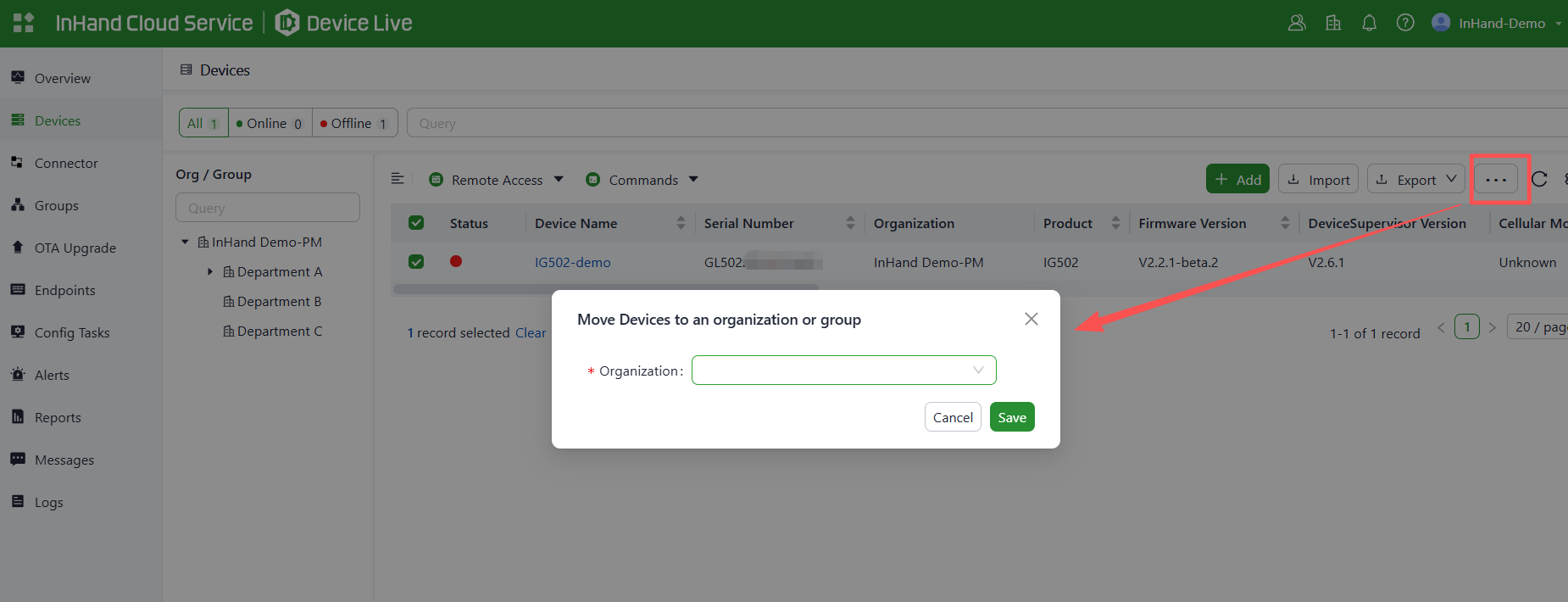Open the three-dots more options button

[x=1496, y=179]
